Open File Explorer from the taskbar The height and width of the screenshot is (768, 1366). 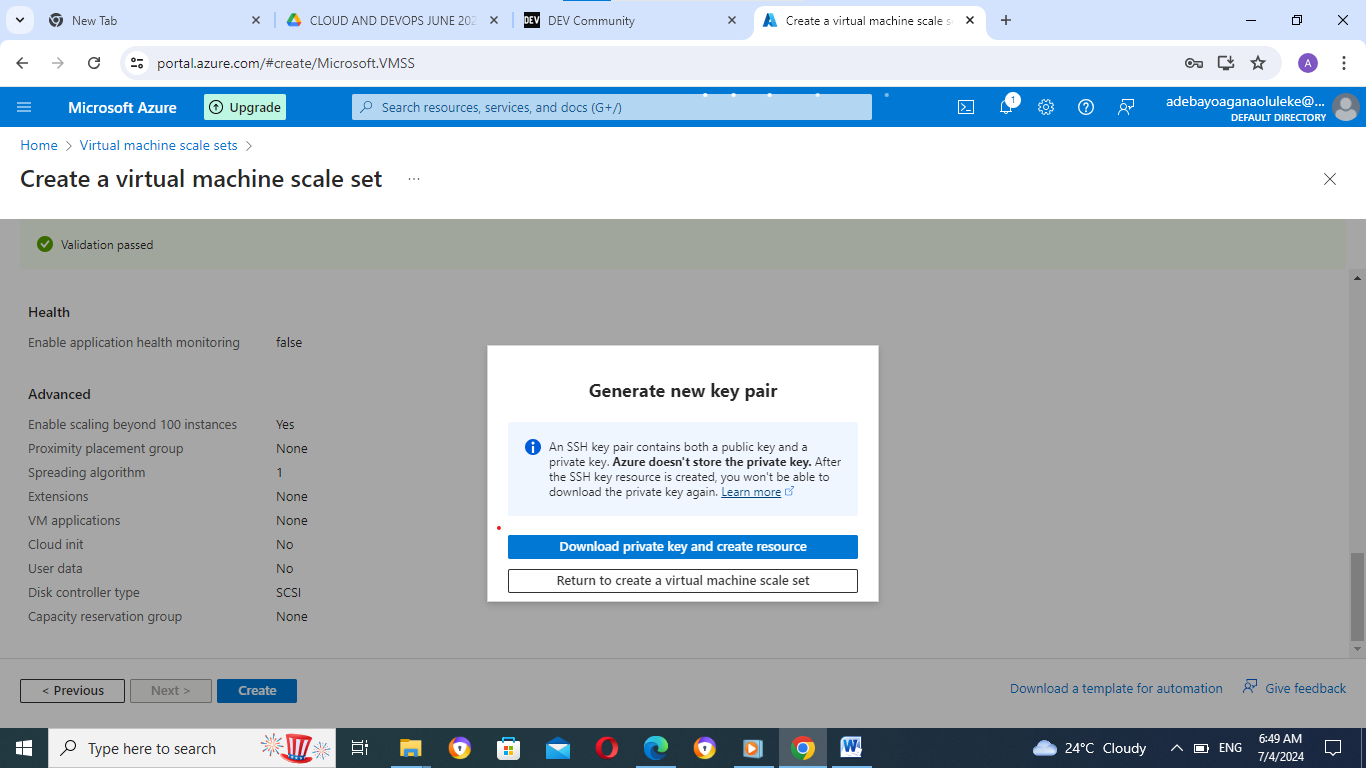[x=411, y=748]
